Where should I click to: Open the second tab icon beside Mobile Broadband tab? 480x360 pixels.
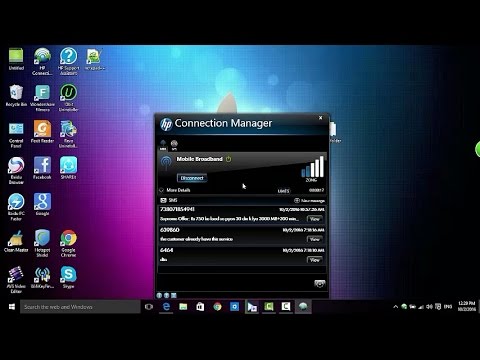pos(174,145)
